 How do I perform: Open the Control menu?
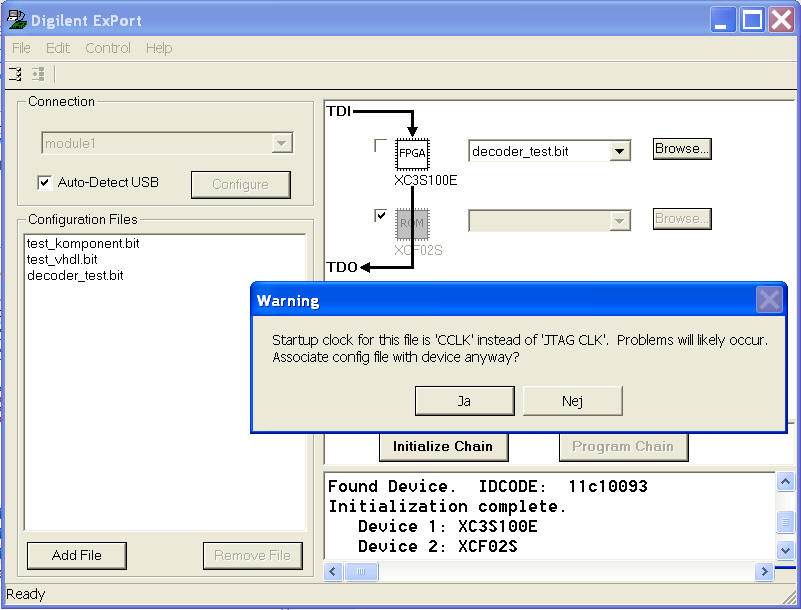tap(108, 48)
